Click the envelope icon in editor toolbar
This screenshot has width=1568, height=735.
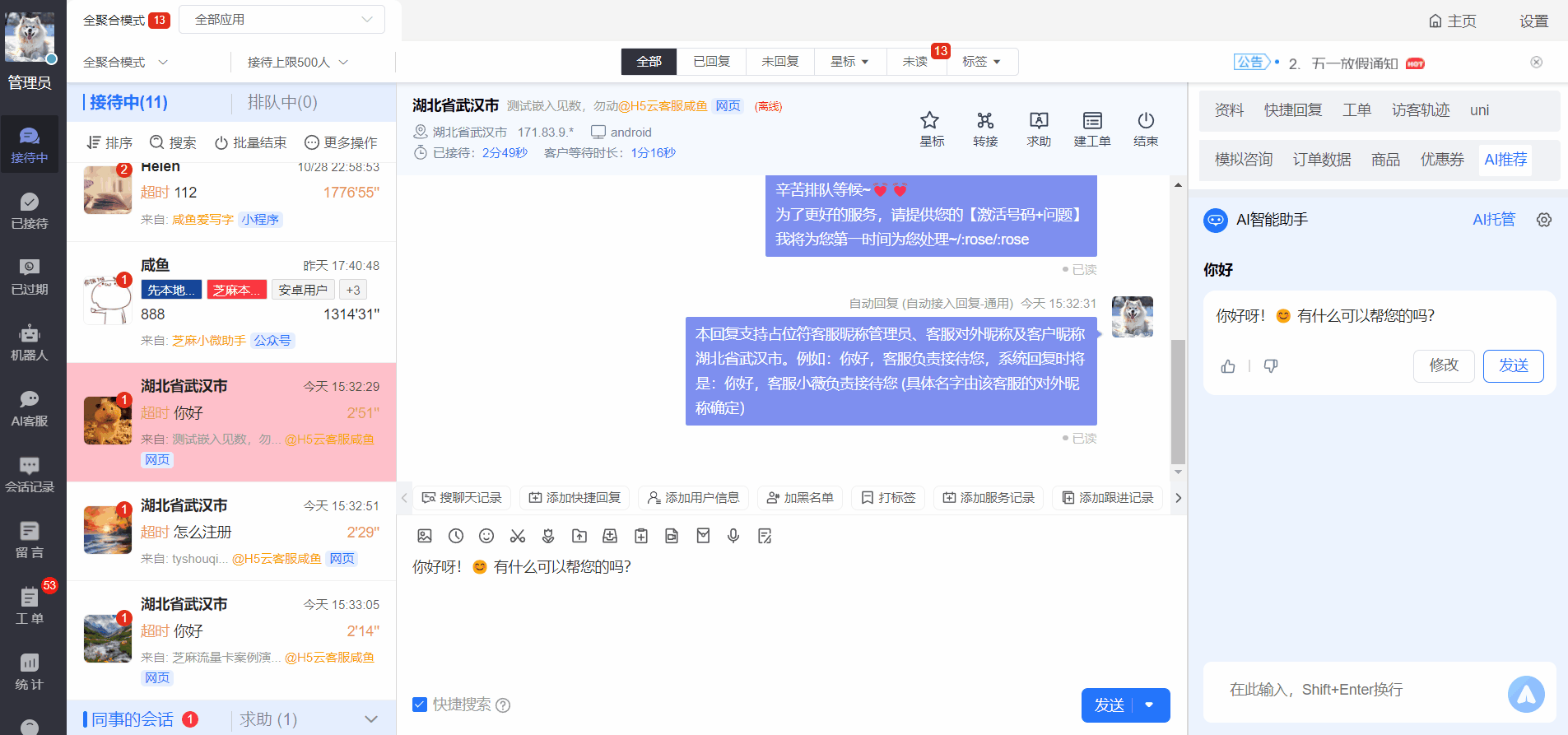coord(703,536)
